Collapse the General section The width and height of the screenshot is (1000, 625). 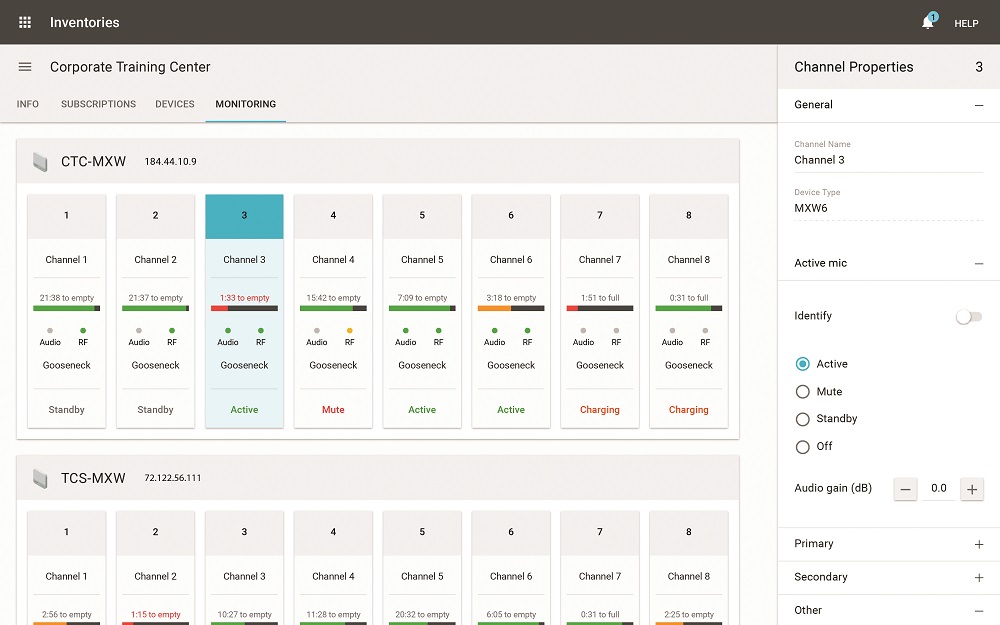click(979, 105)
